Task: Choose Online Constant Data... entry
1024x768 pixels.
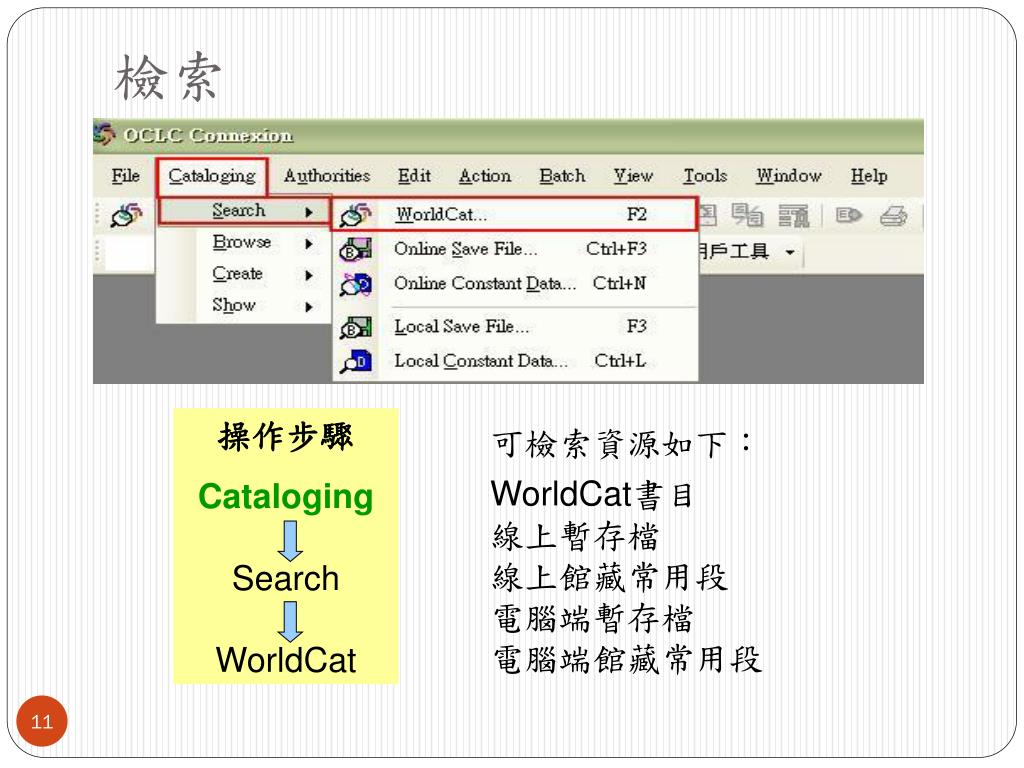Action: tap(515, 283)
